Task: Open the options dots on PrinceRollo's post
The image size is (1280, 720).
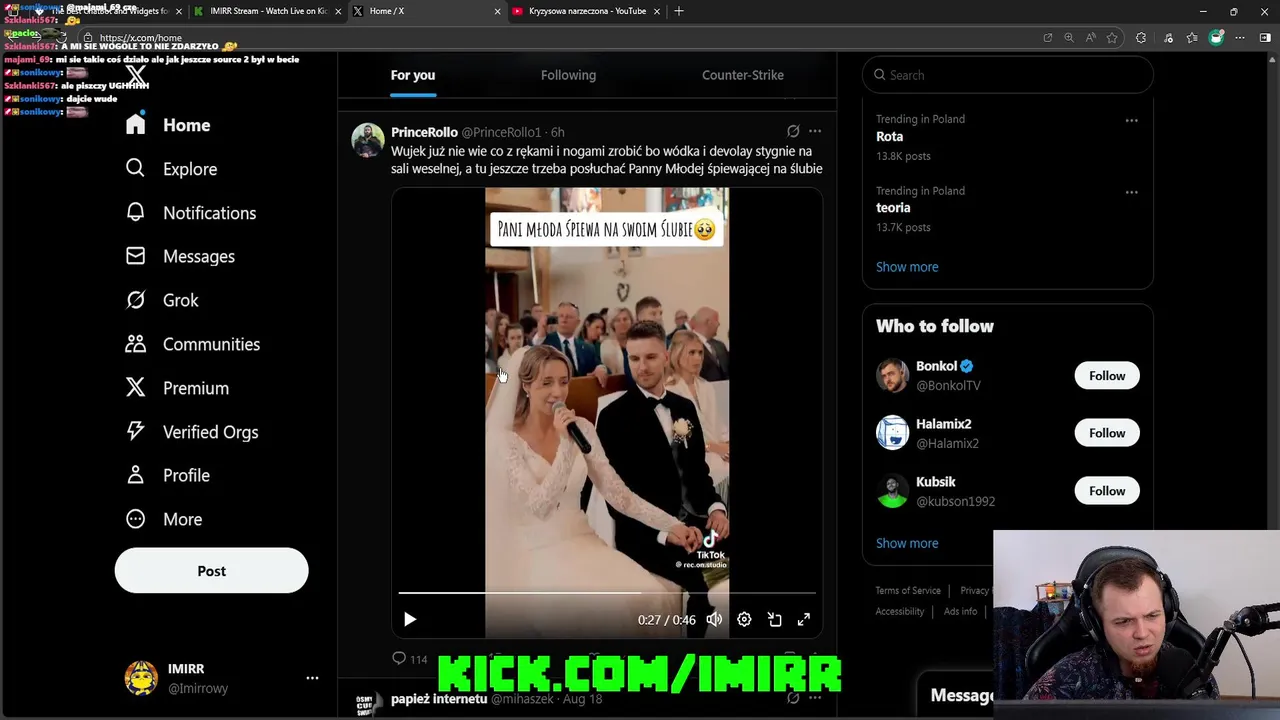Action: pyautogui.click(x=815, y=131)
